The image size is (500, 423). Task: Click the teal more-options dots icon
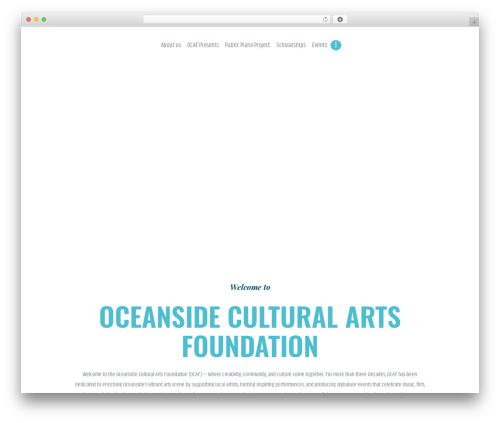point(336,45)
